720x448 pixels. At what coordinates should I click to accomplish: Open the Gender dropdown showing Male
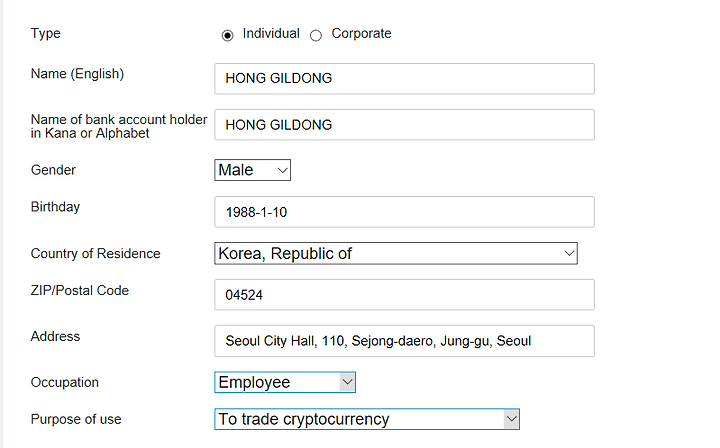tap(252, 170)
